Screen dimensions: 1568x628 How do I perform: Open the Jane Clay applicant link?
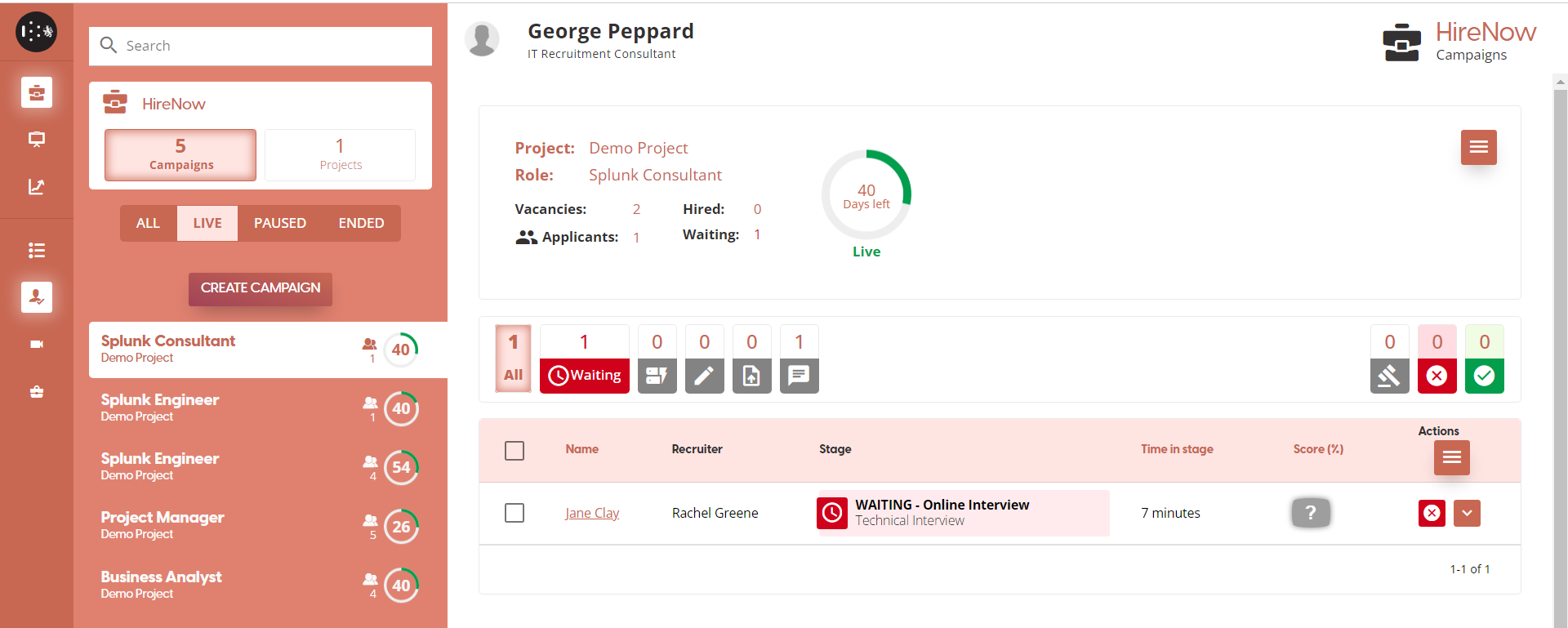point(592,513)
